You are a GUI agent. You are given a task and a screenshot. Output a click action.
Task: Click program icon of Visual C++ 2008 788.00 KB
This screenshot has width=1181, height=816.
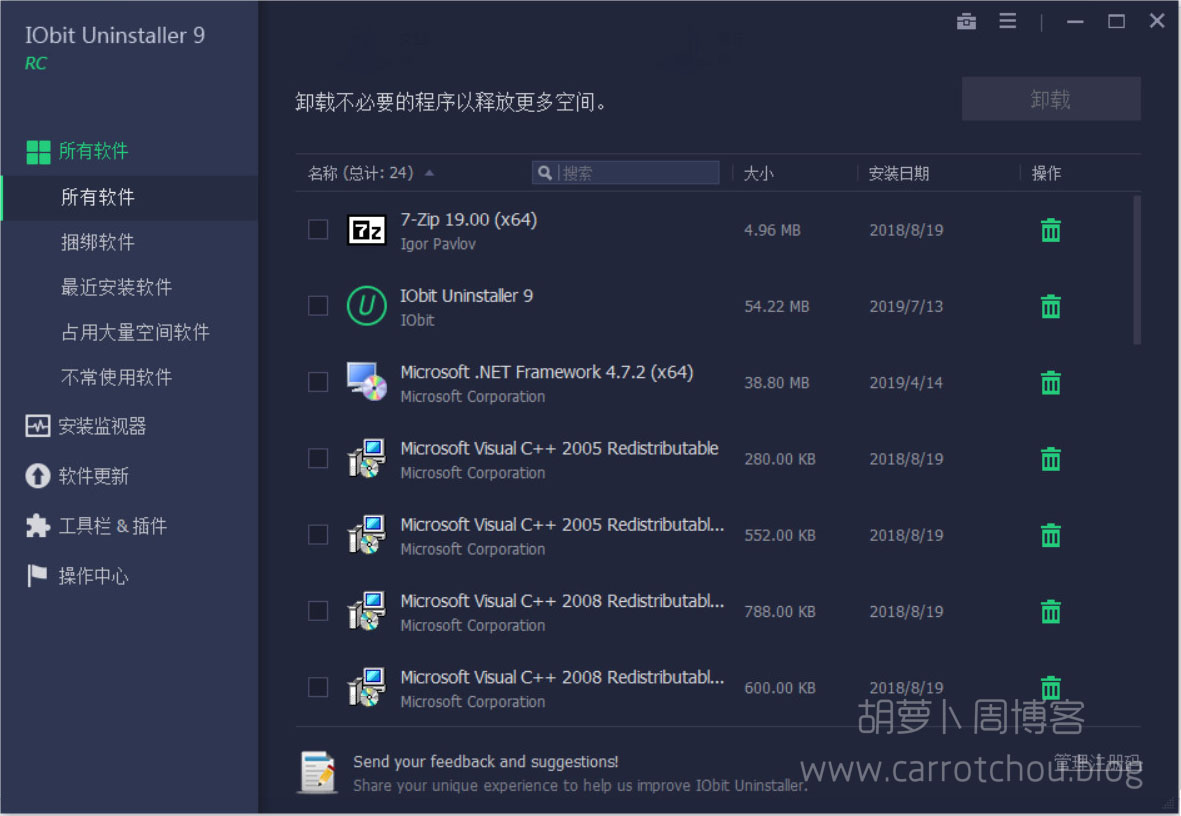click(x=366, y=611)
